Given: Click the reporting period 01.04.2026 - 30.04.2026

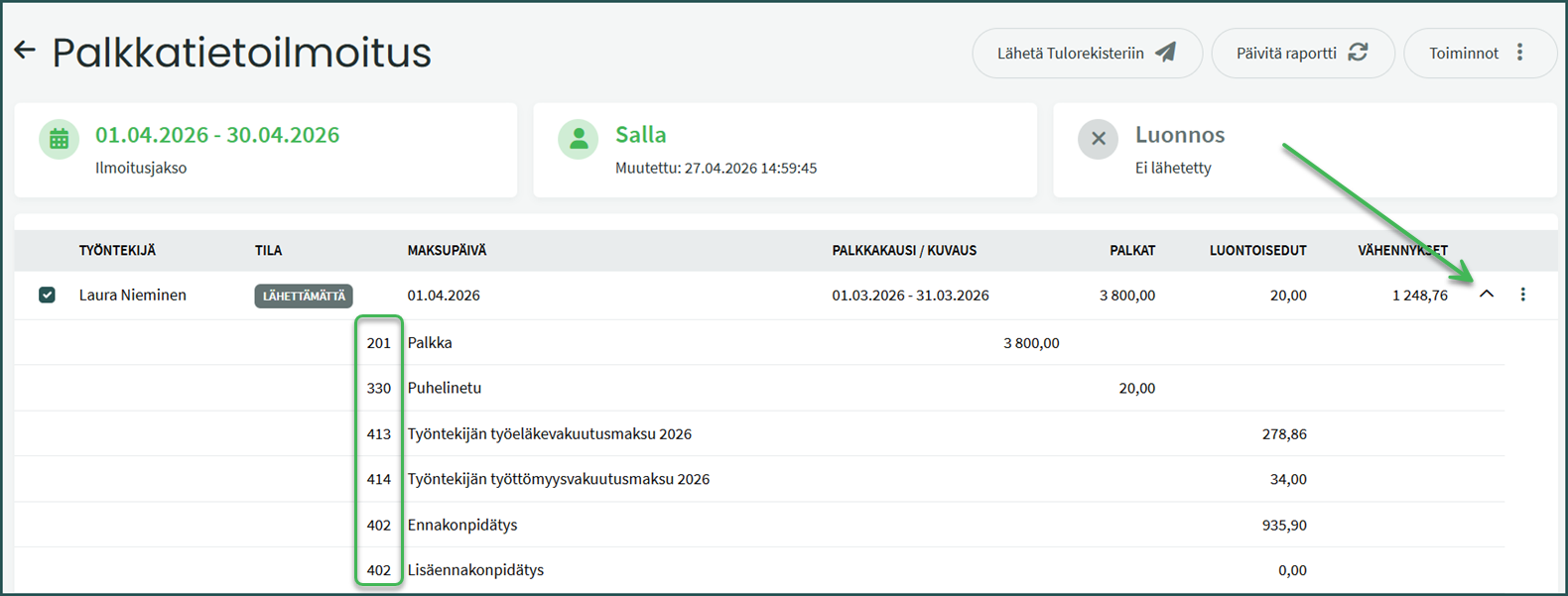Looking at the screenshot, I should 217,135.
